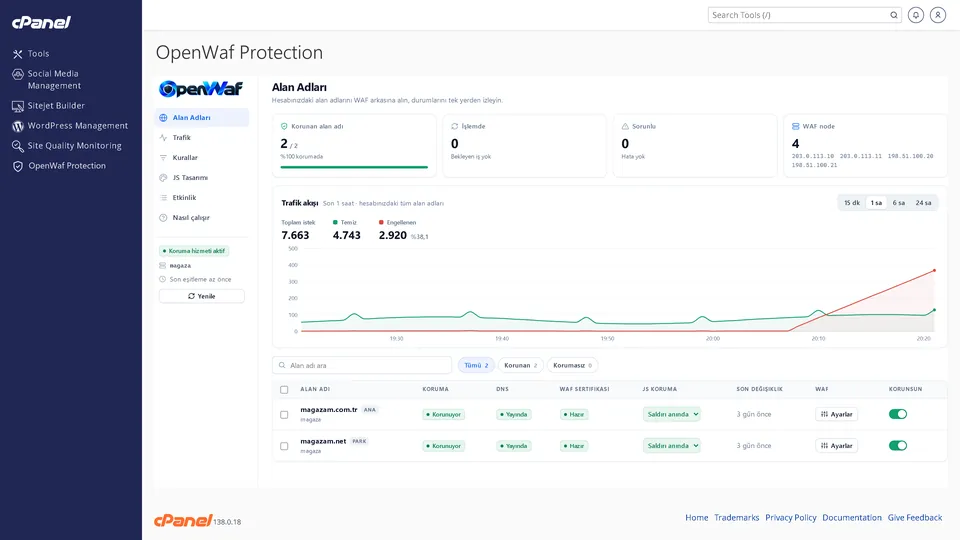Open the Etkinlik section
Image resolution: width=960 pixels, height=540 pixels.
click(x=202, y=198)
